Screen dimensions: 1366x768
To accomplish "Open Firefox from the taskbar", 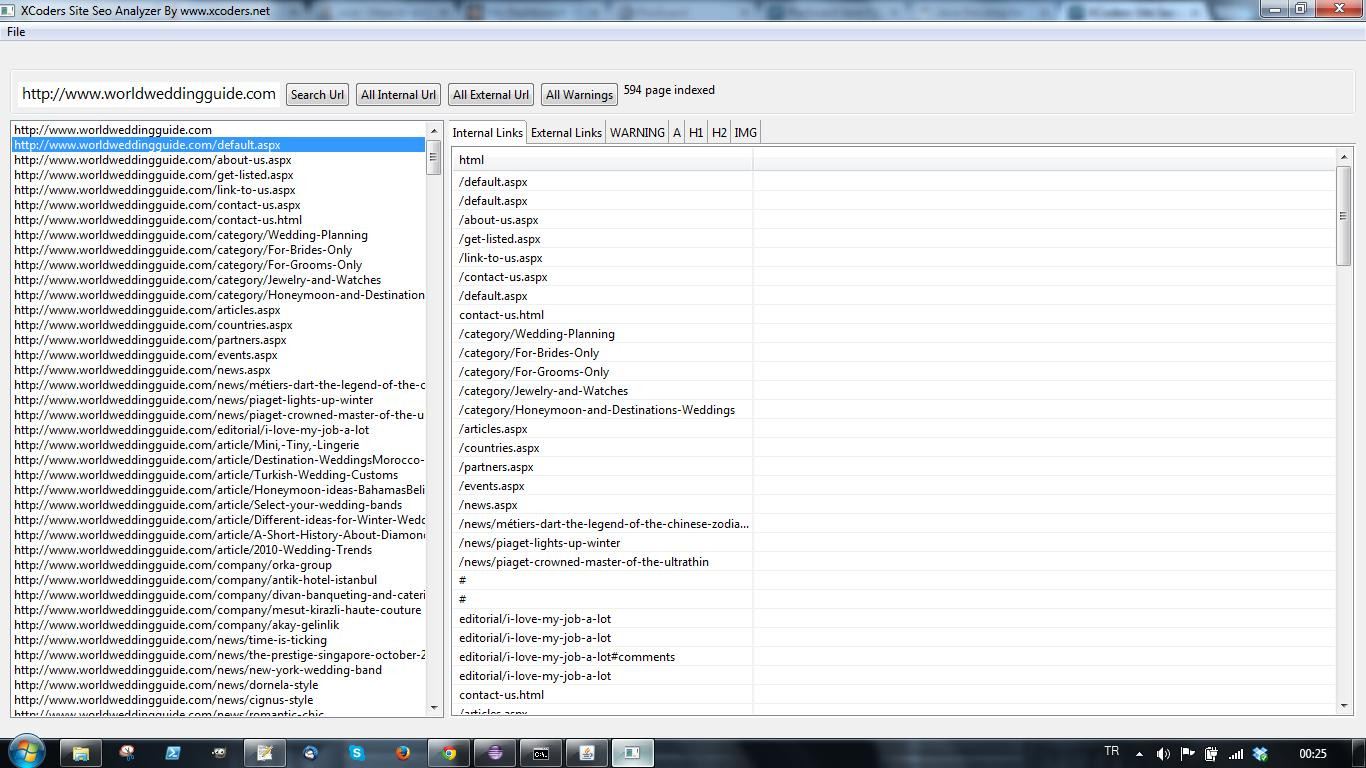I will pyautogui.click(x=403, y=753).
